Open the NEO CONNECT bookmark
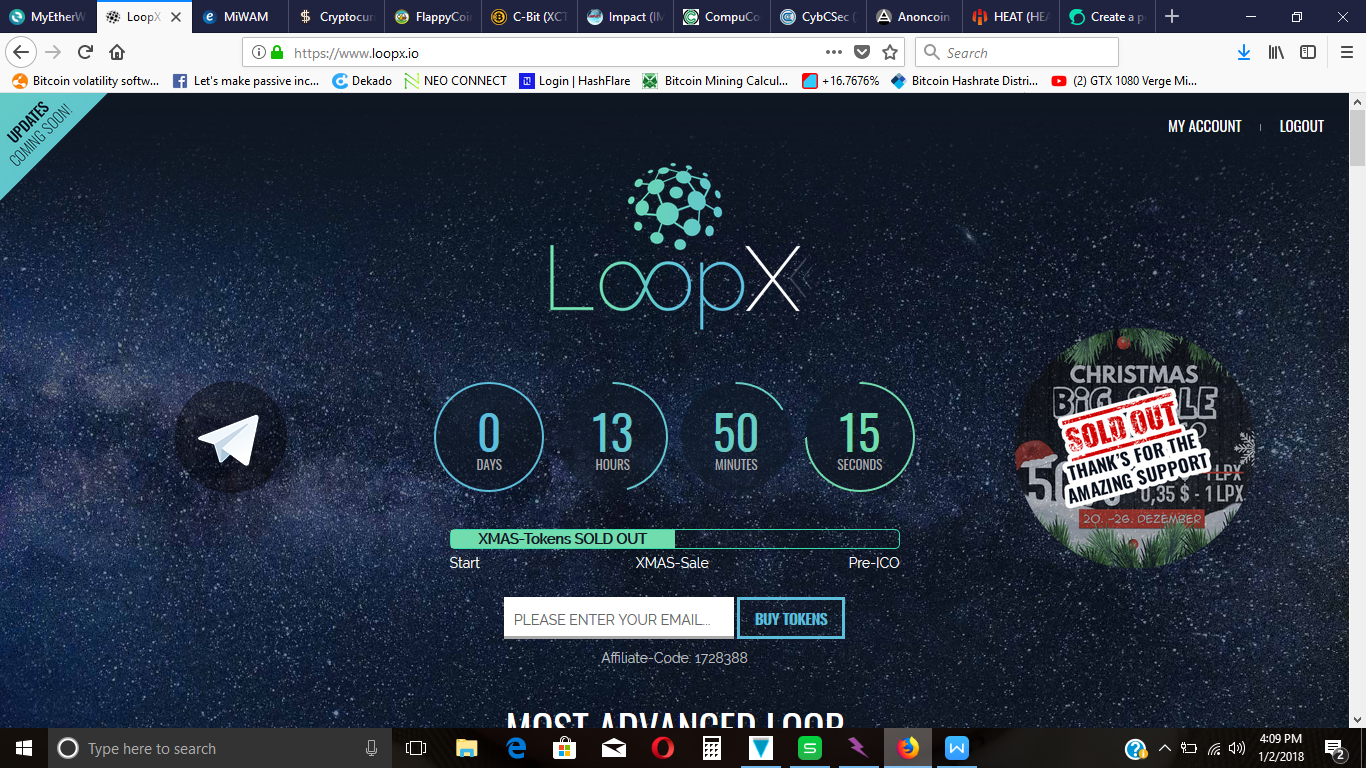This screenshot has width=1366, height=768. click(456, 81)
